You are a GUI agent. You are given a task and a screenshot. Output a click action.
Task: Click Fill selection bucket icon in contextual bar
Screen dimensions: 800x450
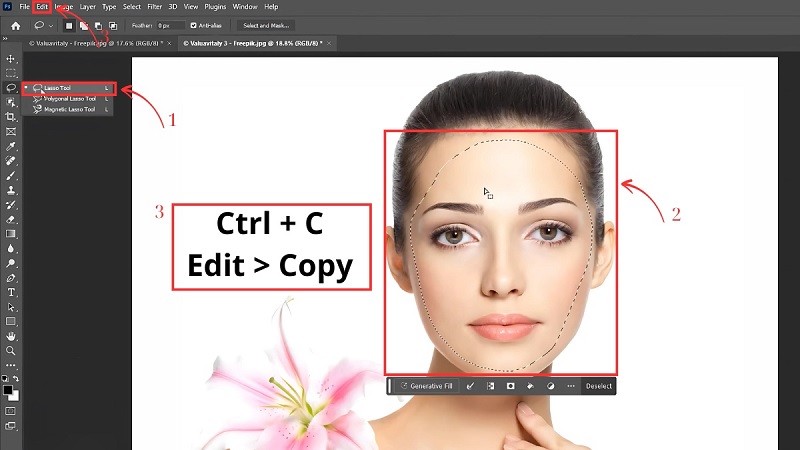[x=531, y=386]
